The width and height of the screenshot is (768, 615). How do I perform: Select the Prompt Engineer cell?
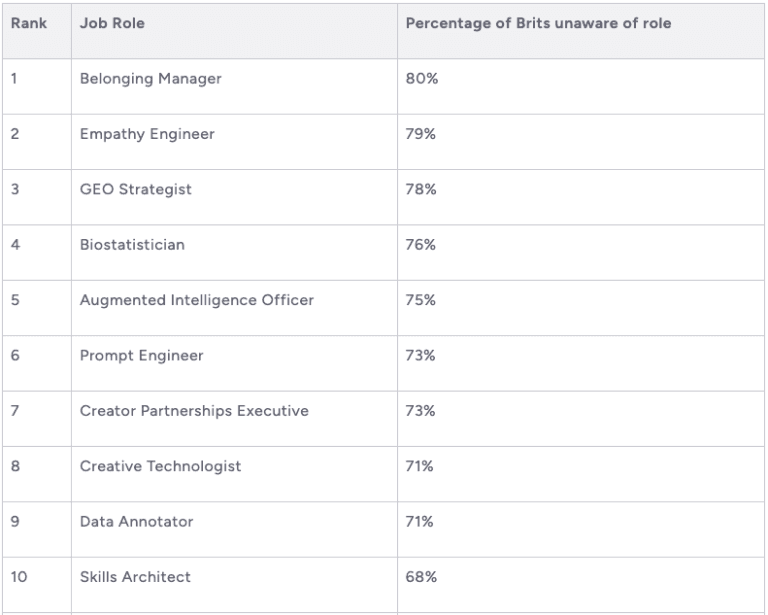141,355
